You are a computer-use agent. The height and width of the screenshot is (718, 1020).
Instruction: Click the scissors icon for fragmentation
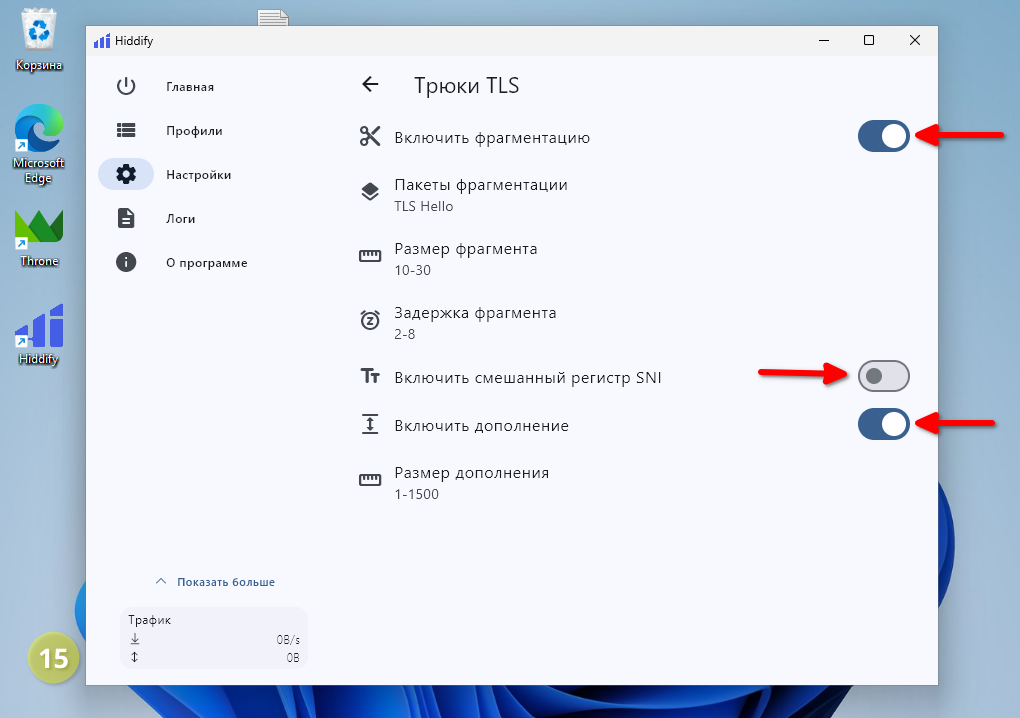point(369,136)
